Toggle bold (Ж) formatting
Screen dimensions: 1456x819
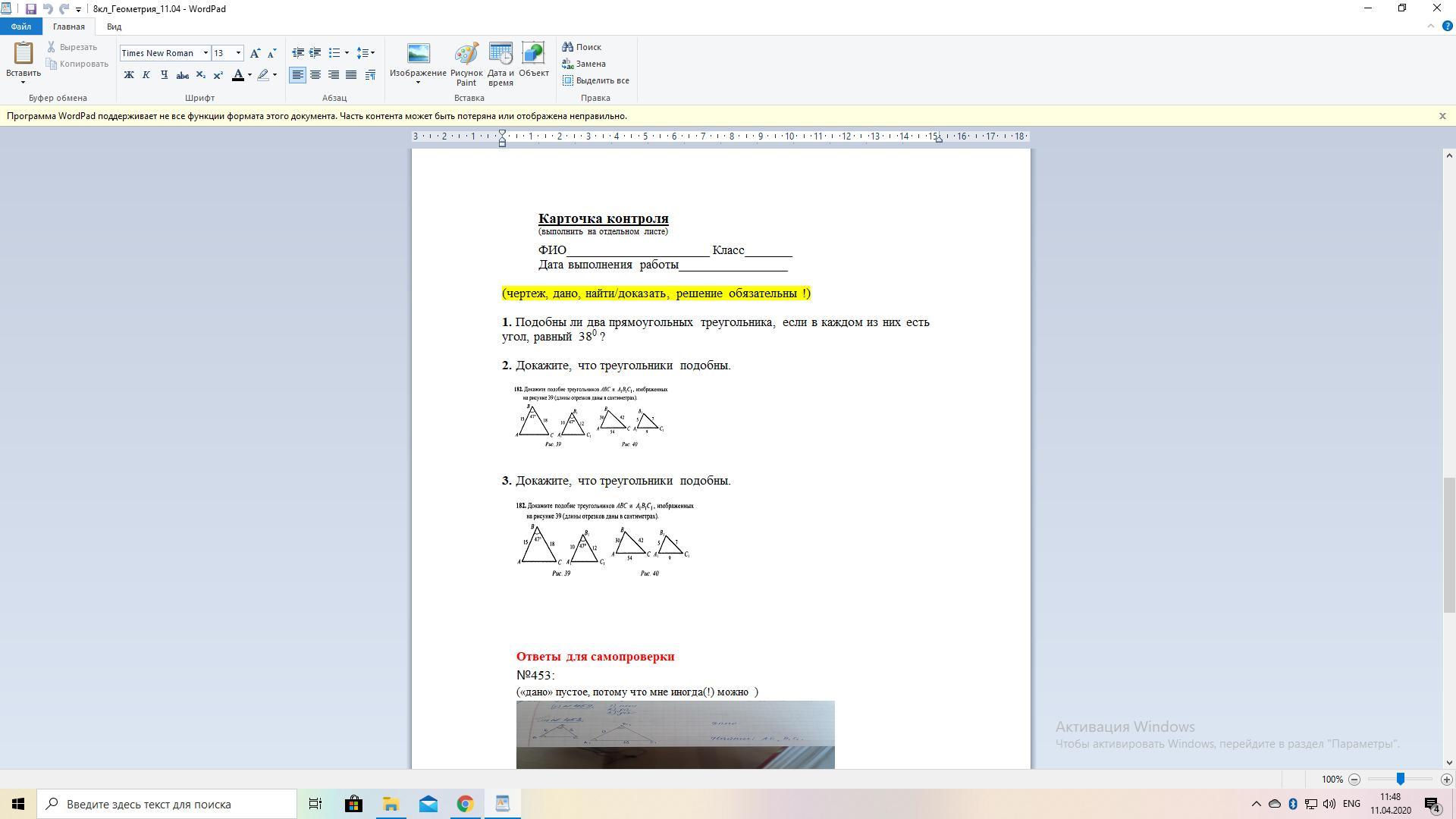129,74
